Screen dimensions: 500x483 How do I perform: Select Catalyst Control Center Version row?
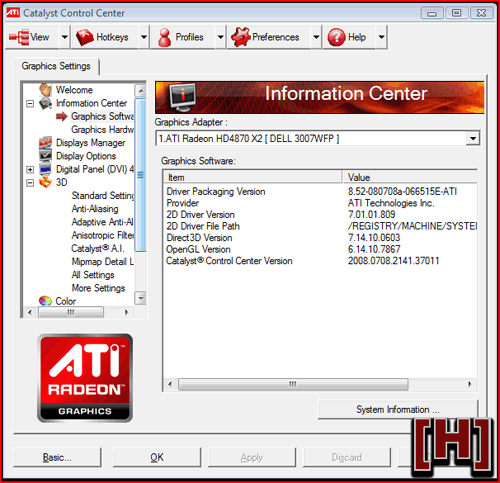(320, 261)
